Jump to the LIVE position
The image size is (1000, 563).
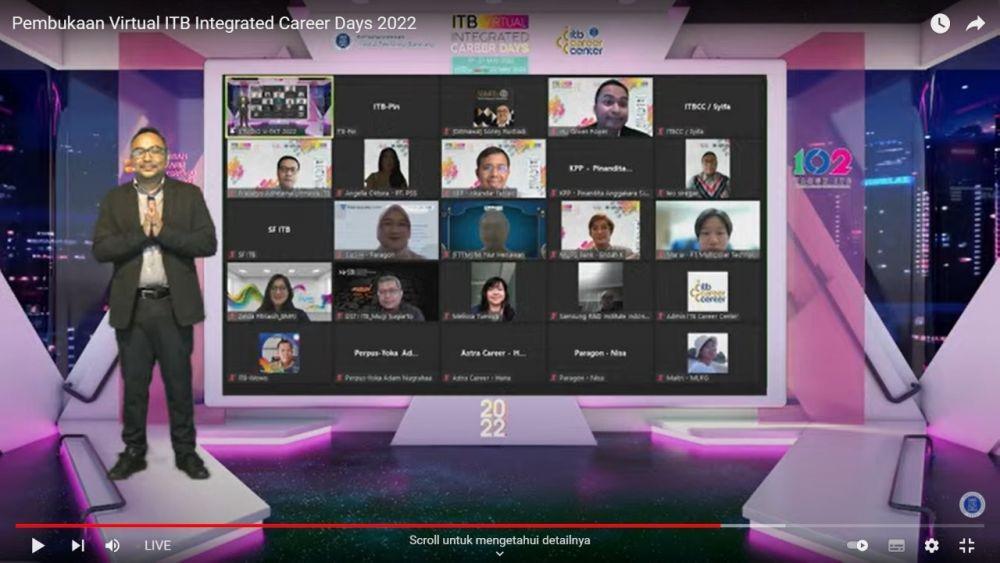tap(158, 545)
